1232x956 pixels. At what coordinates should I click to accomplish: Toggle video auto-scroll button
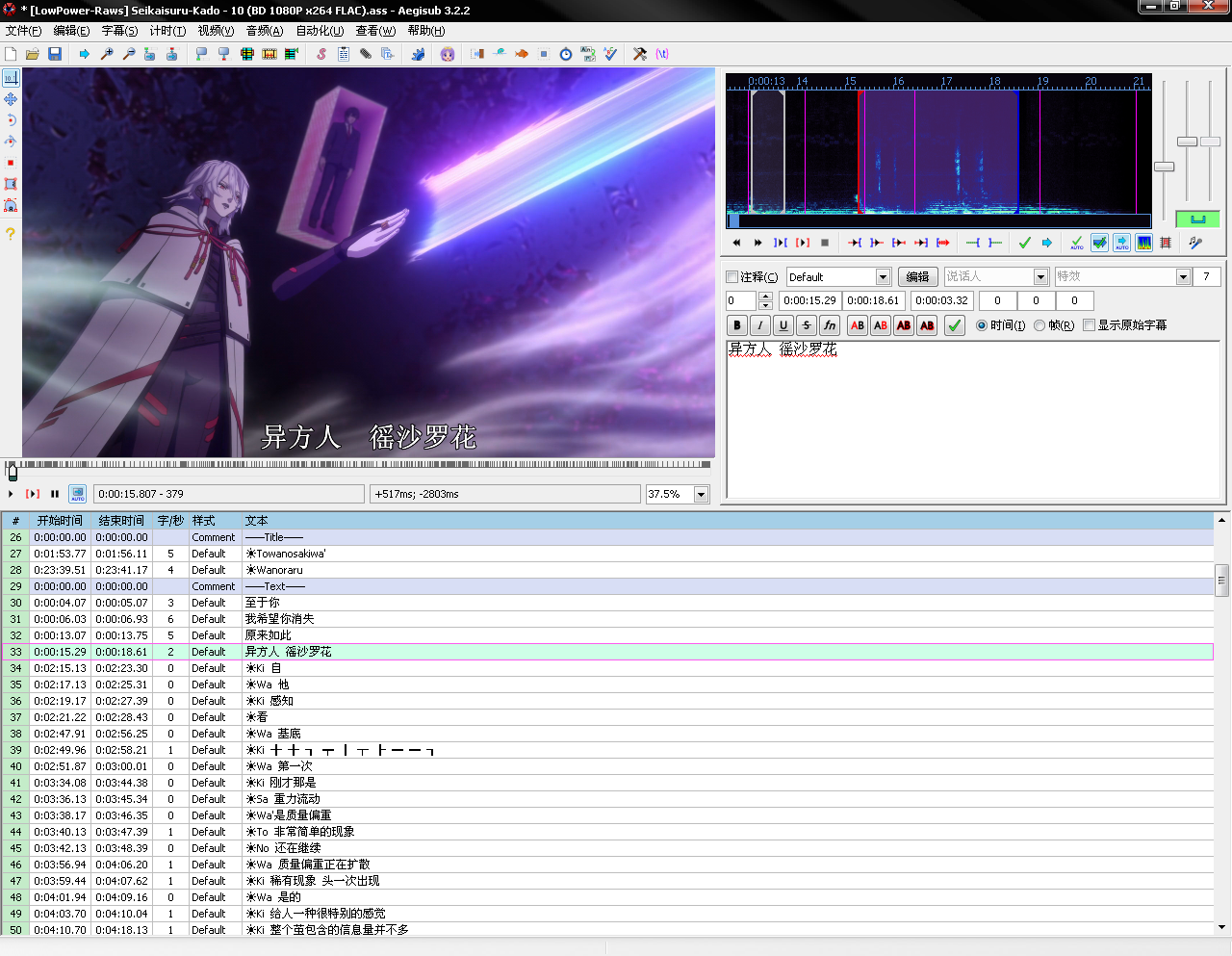78,494
